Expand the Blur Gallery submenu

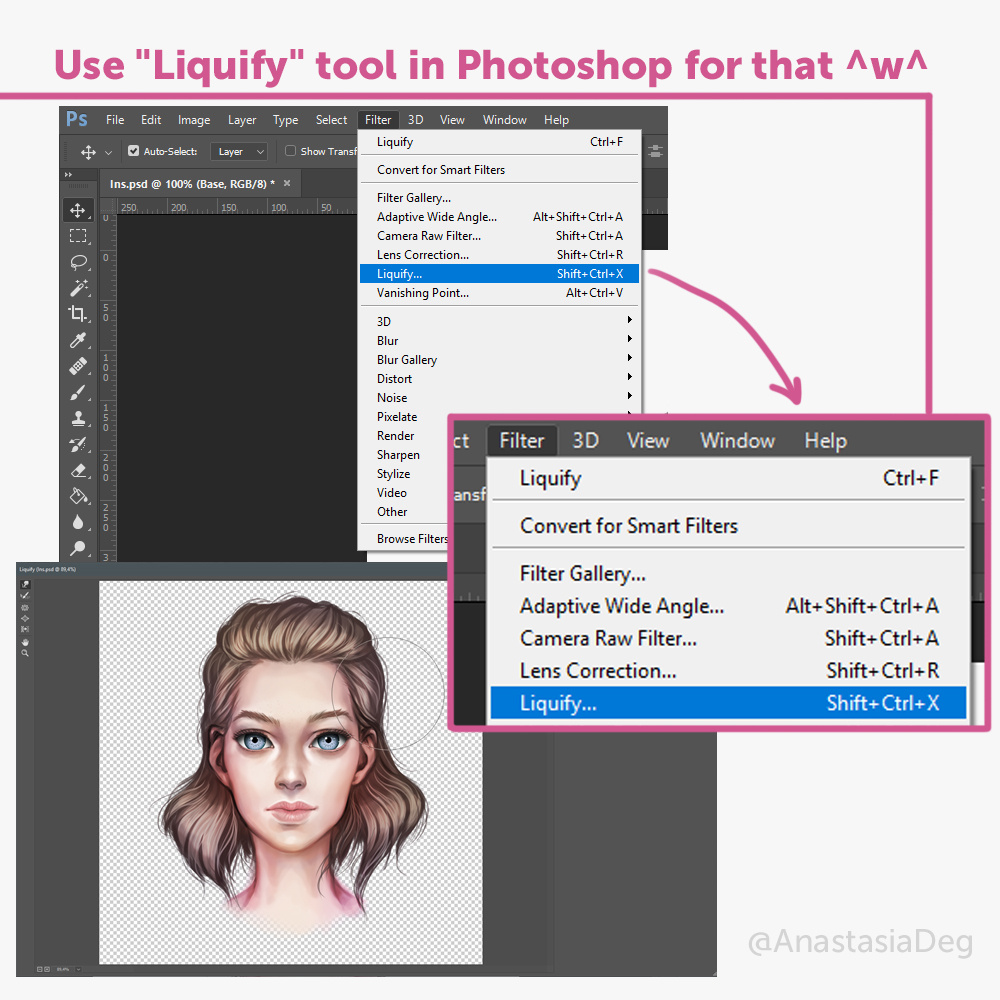[497, 359]
